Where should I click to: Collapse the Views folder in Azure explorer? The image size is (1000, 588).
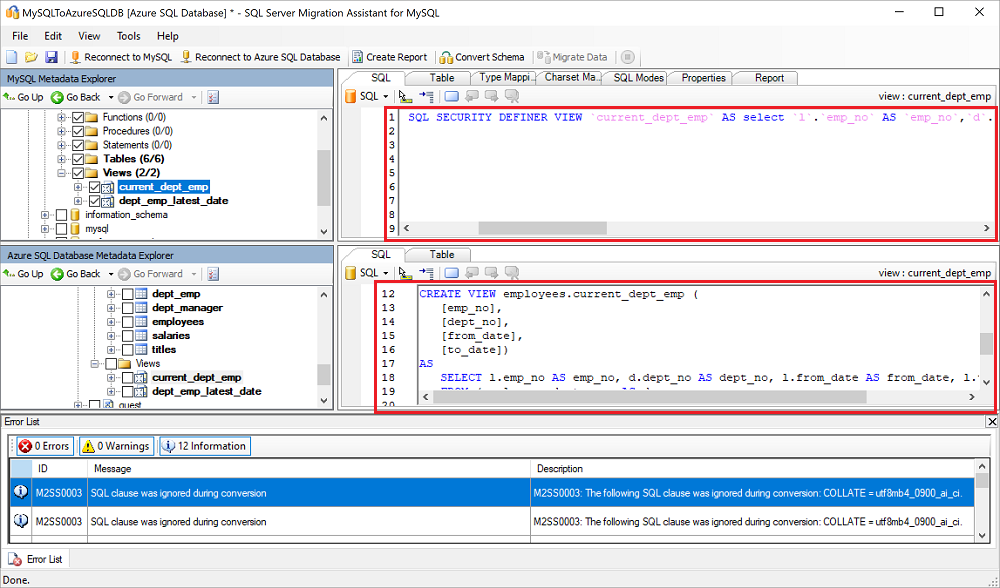pyautogui.click(x=95, y=362)
